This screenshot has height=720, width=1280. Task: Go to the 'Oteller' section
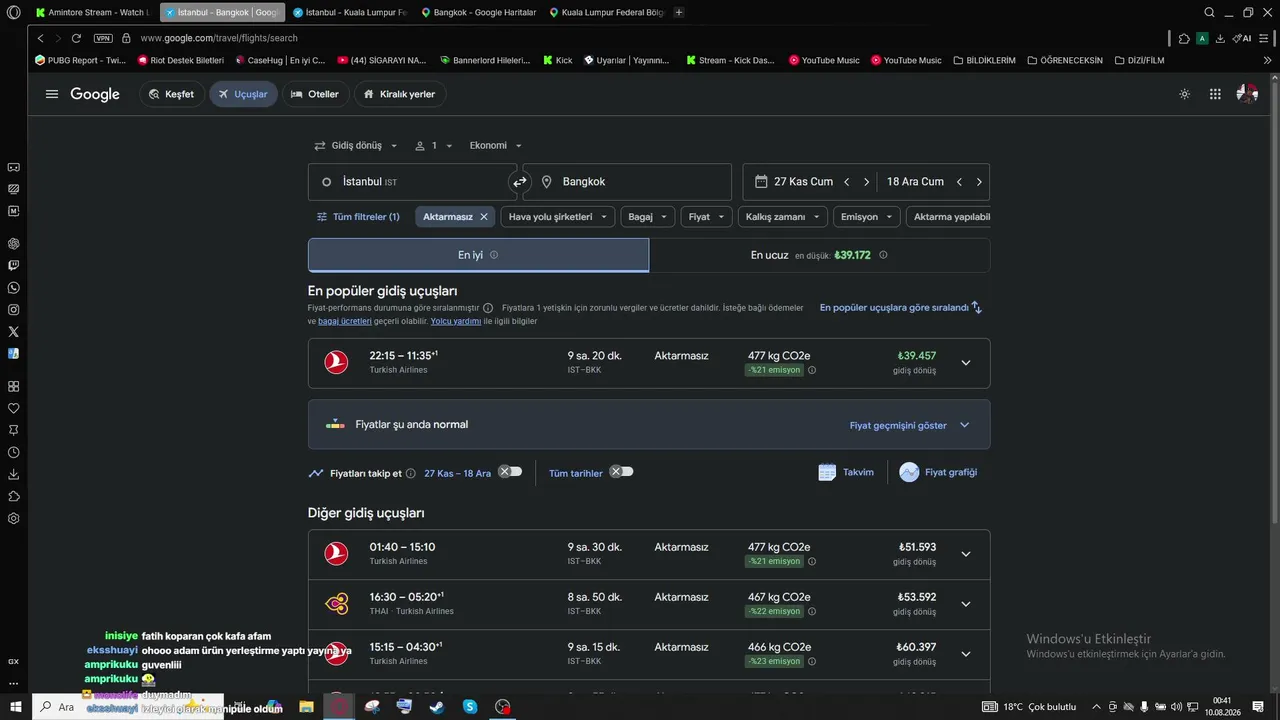(x=314, y=94)
